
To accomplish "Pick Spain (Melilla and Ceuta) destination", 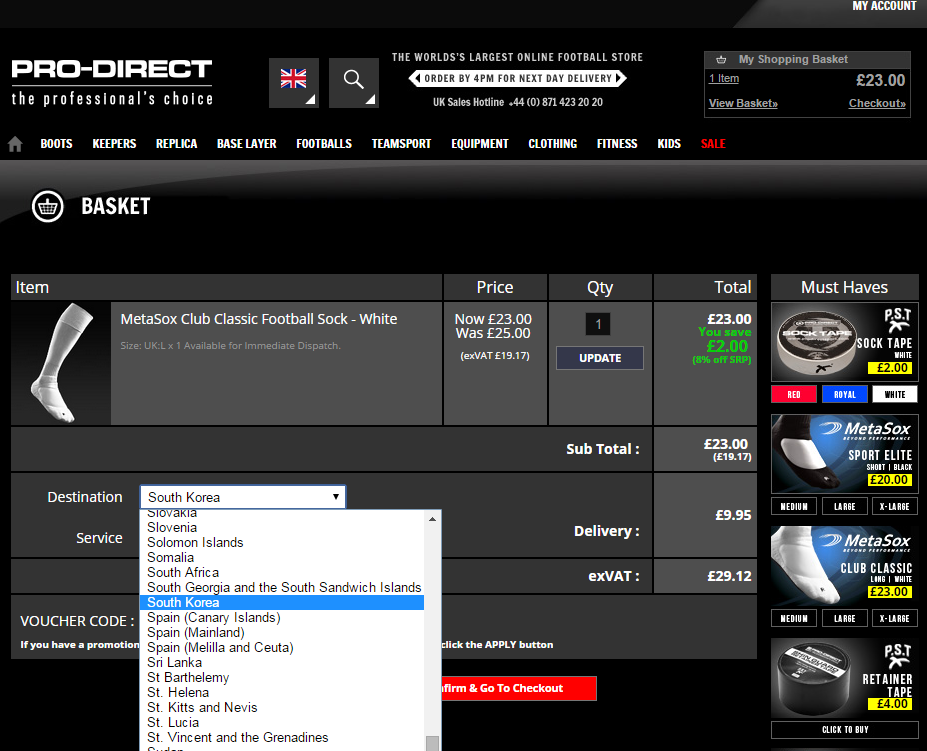I will (281, 648).
